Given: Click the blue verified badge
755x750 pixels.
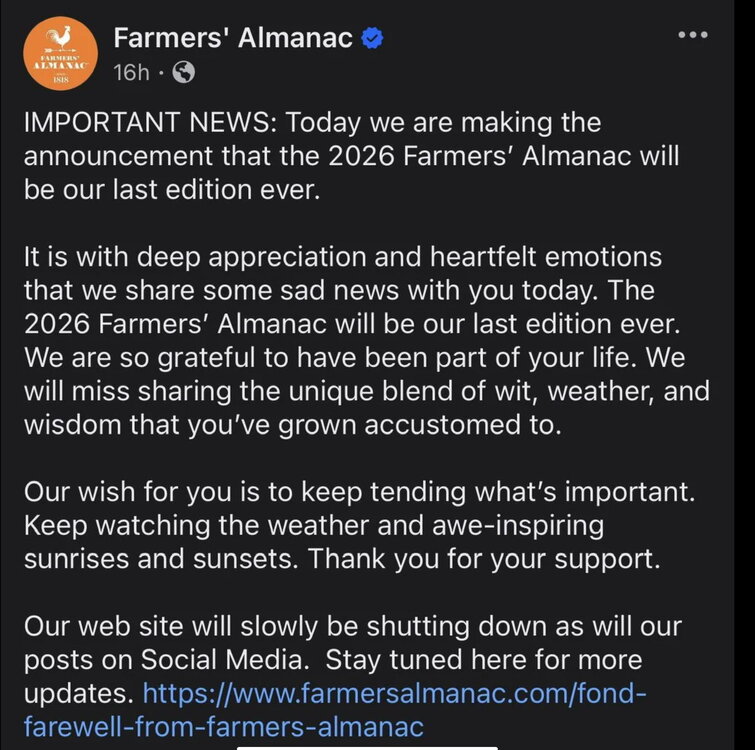Looking at the screenshot, I should pos(372,39).
